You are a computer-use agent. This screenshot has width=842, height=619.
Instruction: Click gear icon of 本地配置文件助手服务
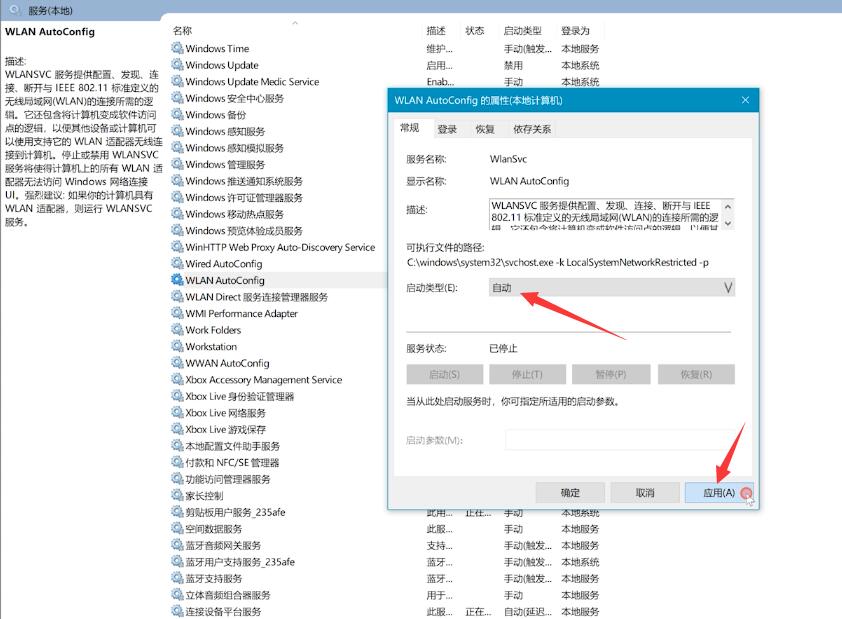(x=177, y=446)
